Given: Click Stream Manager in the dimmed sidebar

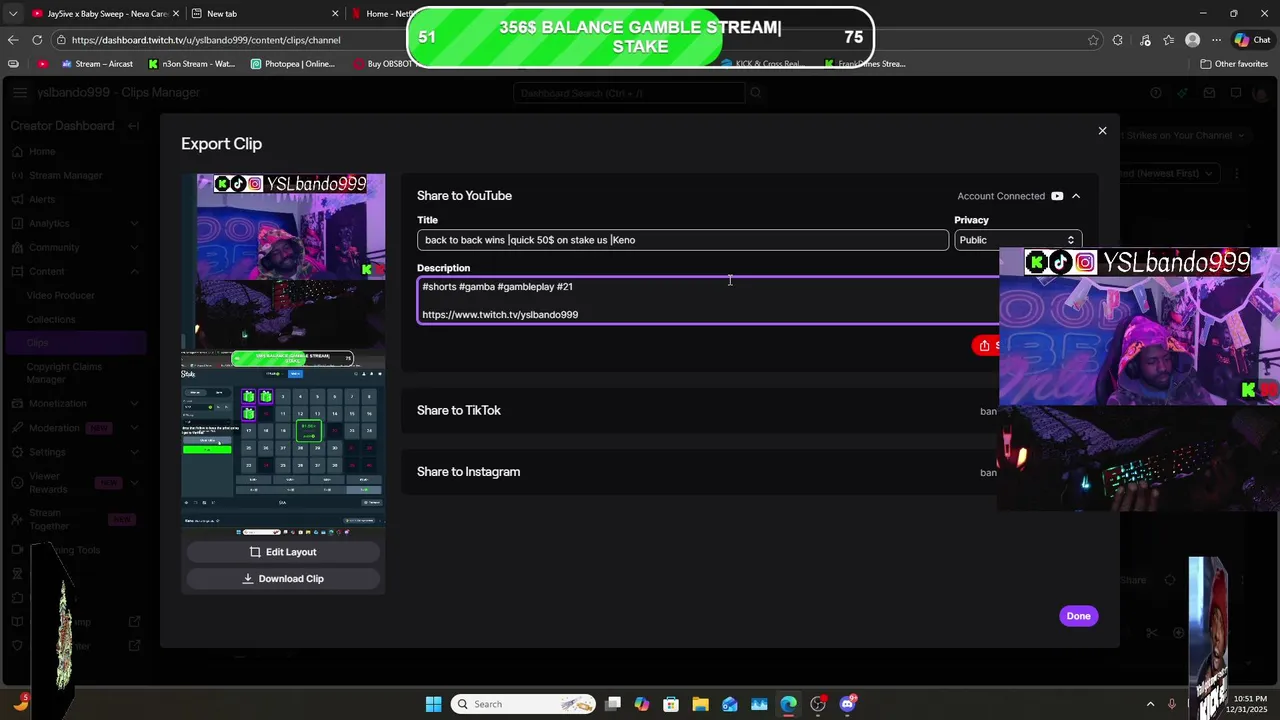Looking at the screenshot, I should pyautogui.click(x=66, y=176).
